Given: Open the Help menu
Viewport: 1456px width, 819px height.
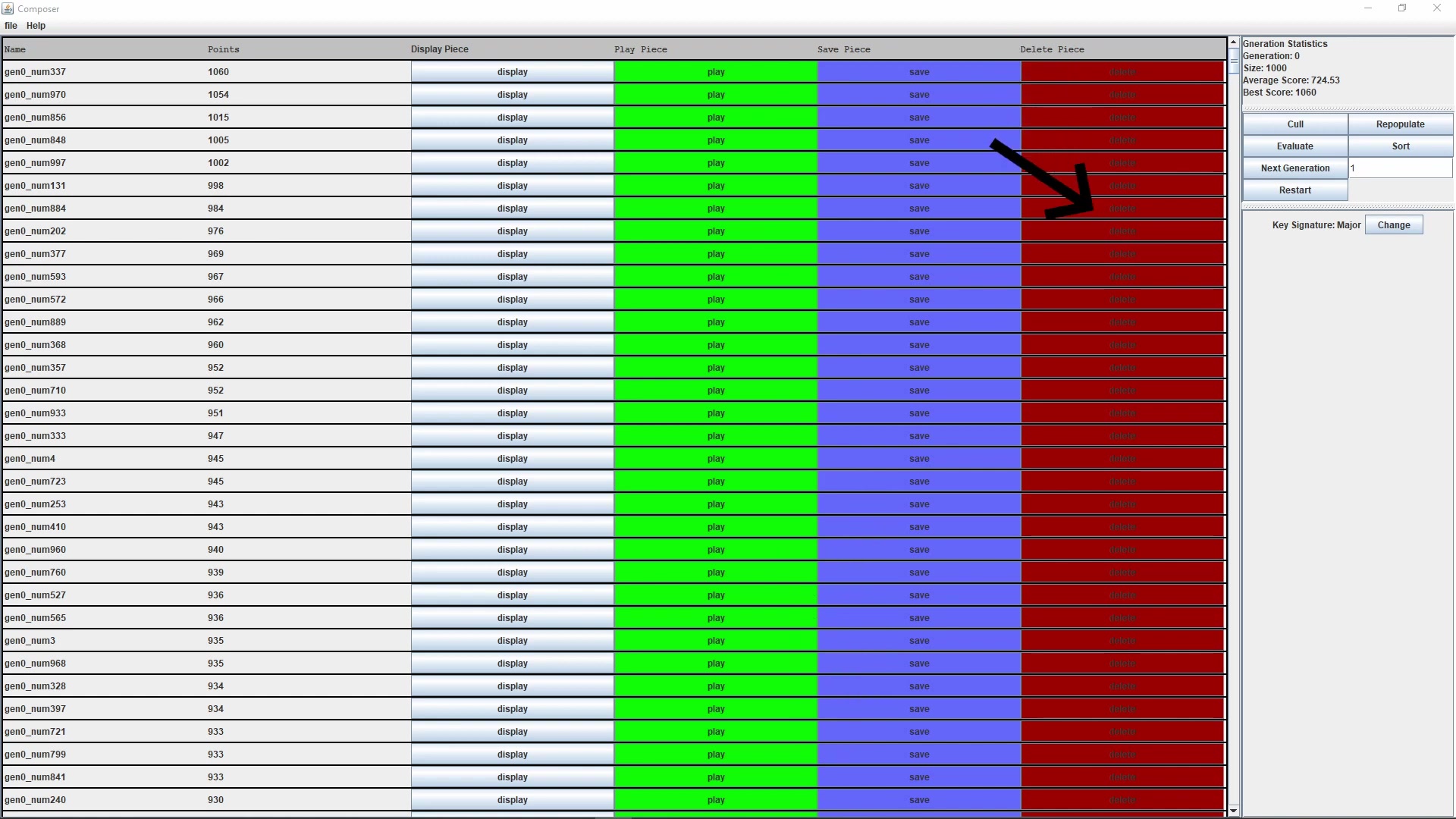Looking at the screenshot, I should 36,26.
